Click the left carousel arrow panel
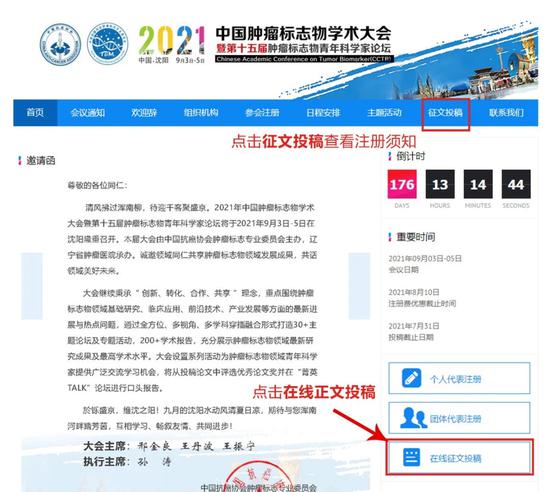This screenshot has width=550, height=492. point(32,286)
